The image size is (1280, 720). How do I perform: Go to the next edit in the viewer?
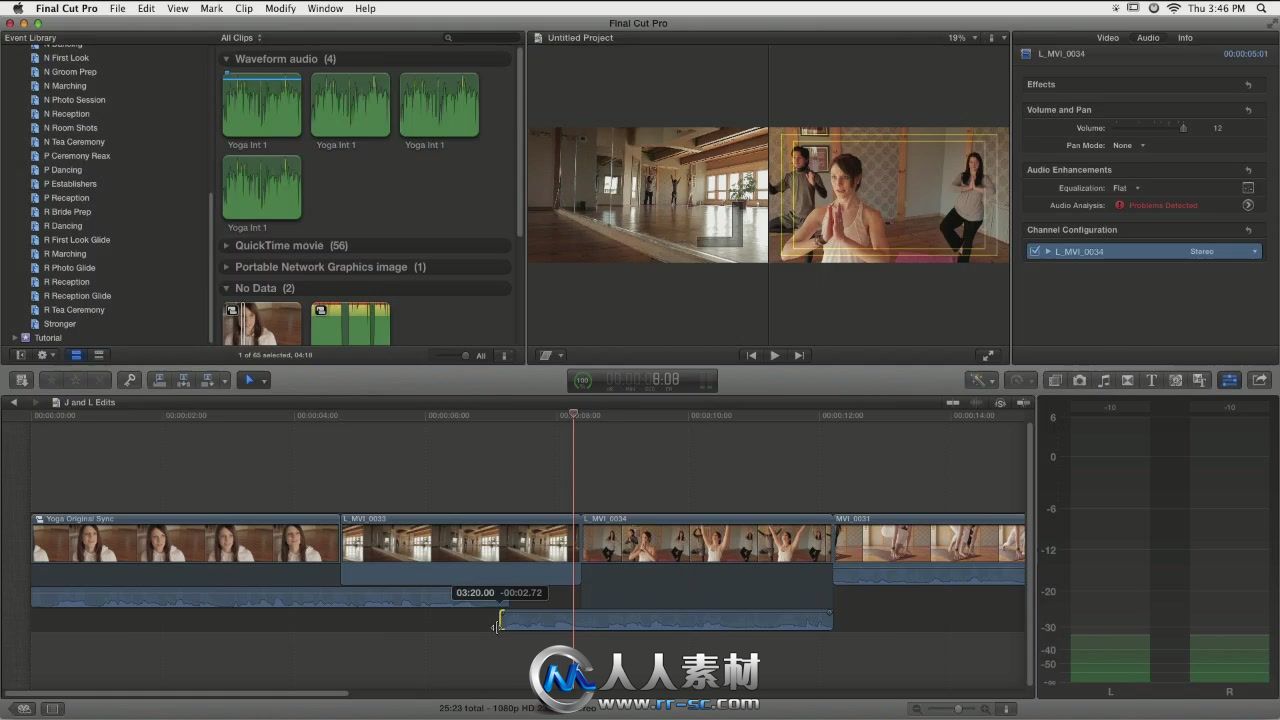click(x=799, y=355)
